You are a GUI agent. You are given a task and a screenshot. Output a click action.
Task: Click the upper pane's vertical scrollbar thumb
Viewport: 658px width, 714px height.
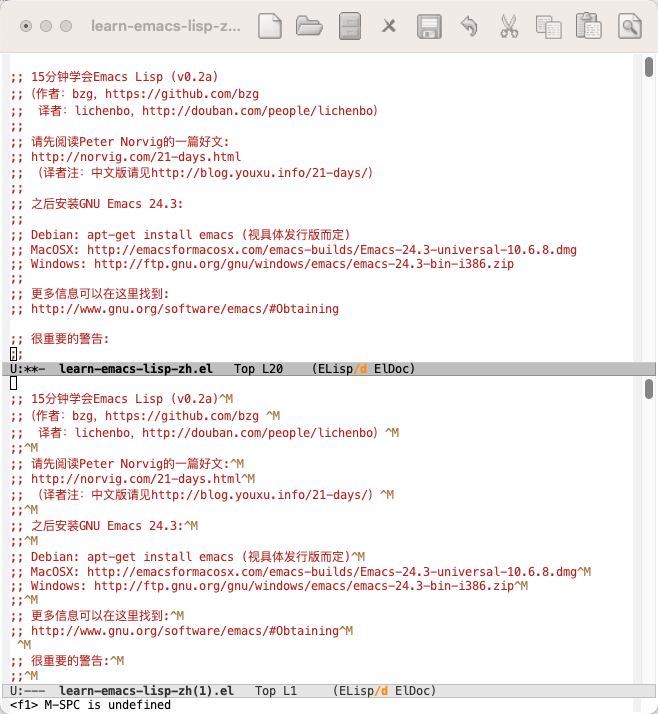(x=649, y=68)
